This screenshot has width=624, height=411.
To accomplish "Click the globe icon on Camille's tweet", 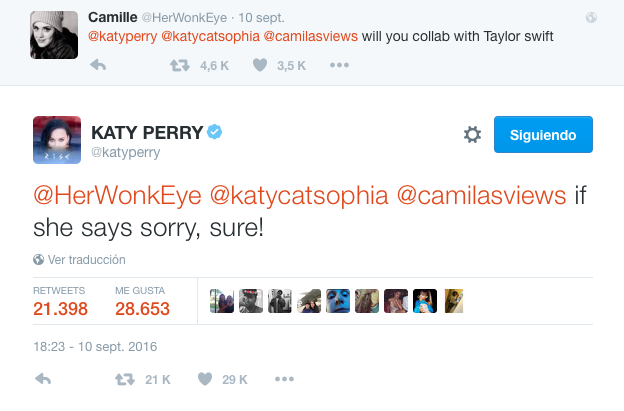I will (591, 18).
